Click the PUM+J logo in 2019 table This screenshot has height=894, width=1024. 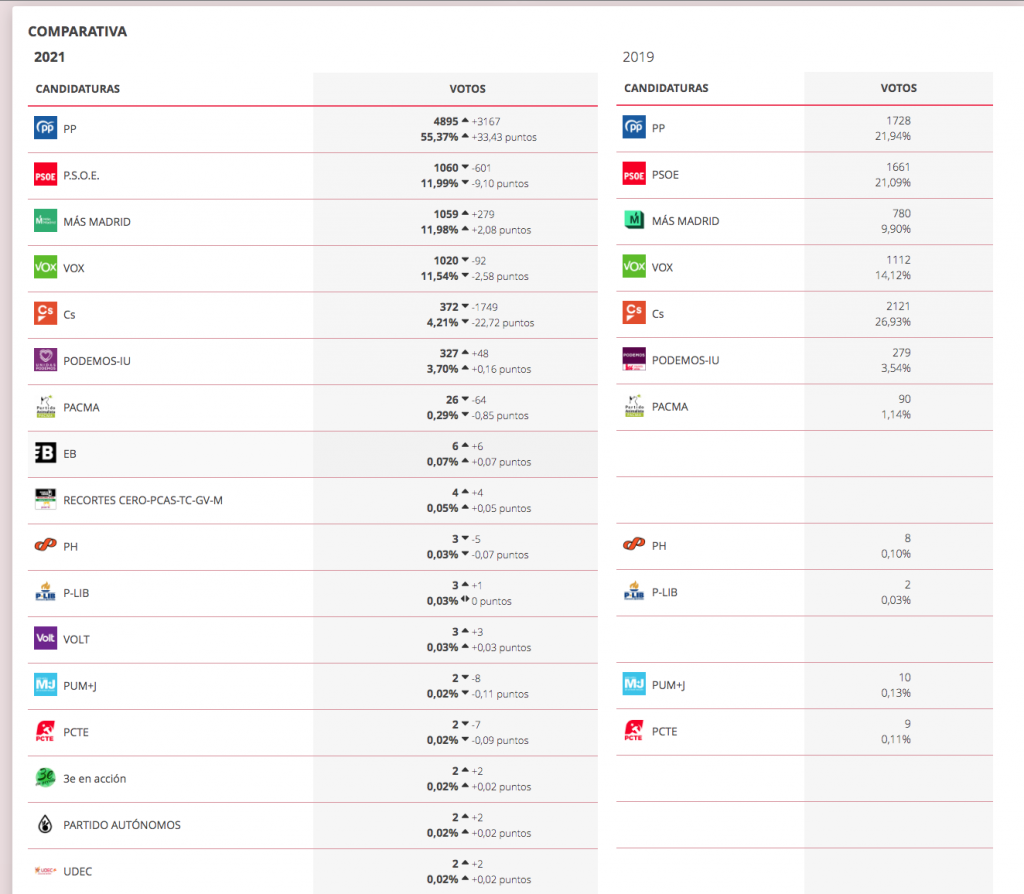click(x=634, y=685)
